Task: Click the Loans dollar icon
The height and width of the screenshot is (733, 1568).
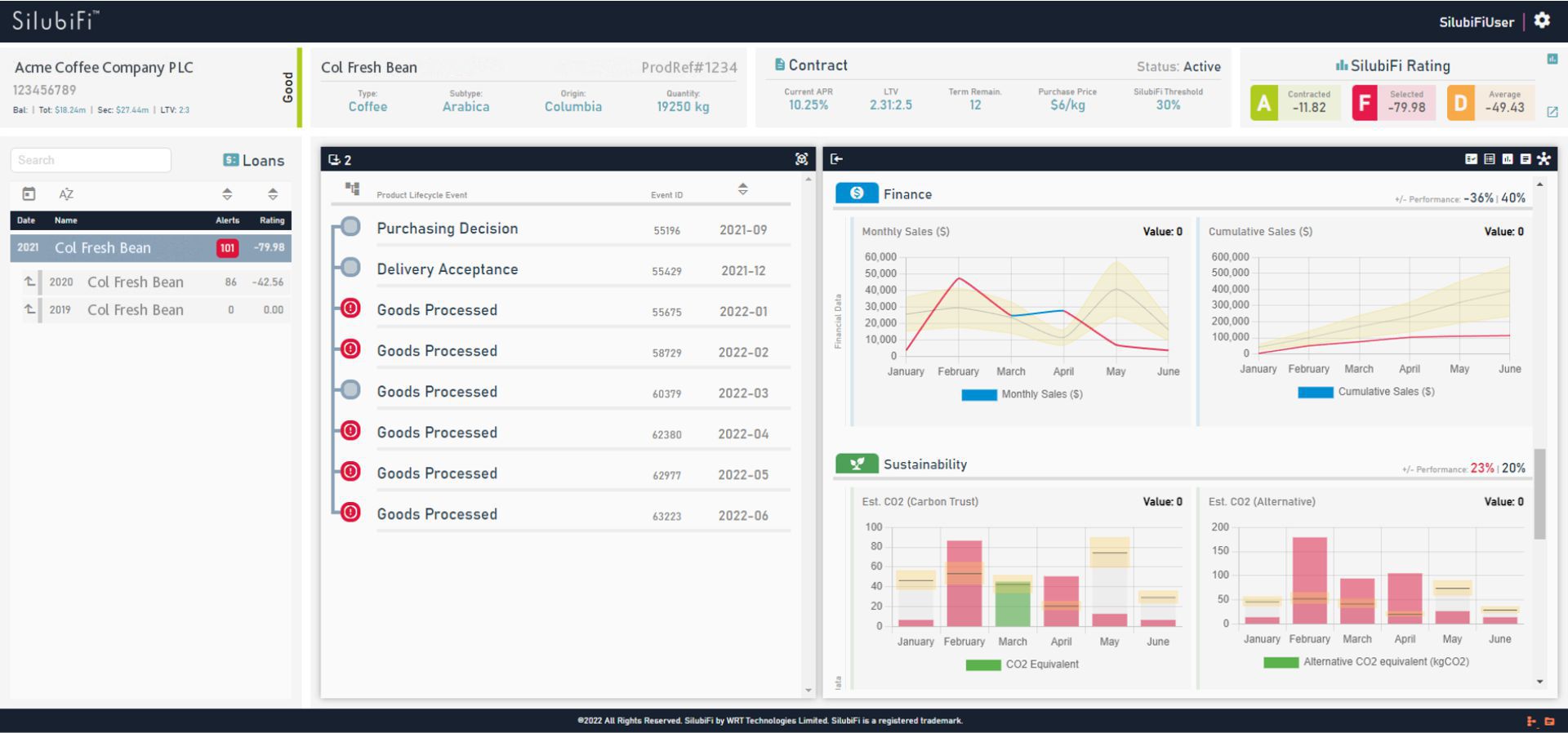Action: coord(230,160)
